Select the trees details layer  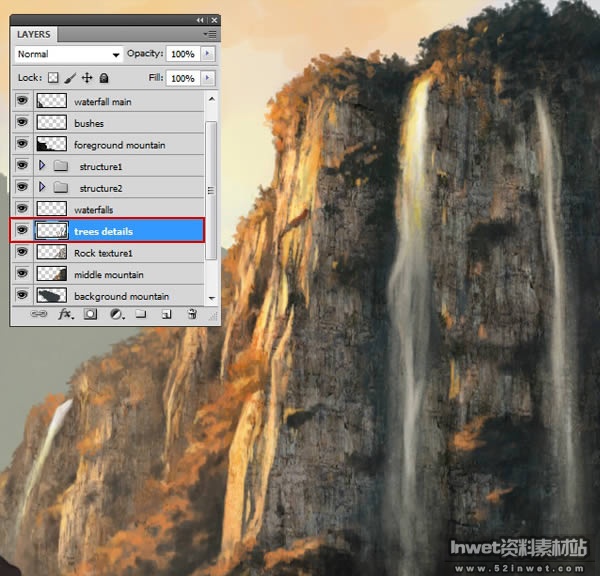tap(108, 231)
